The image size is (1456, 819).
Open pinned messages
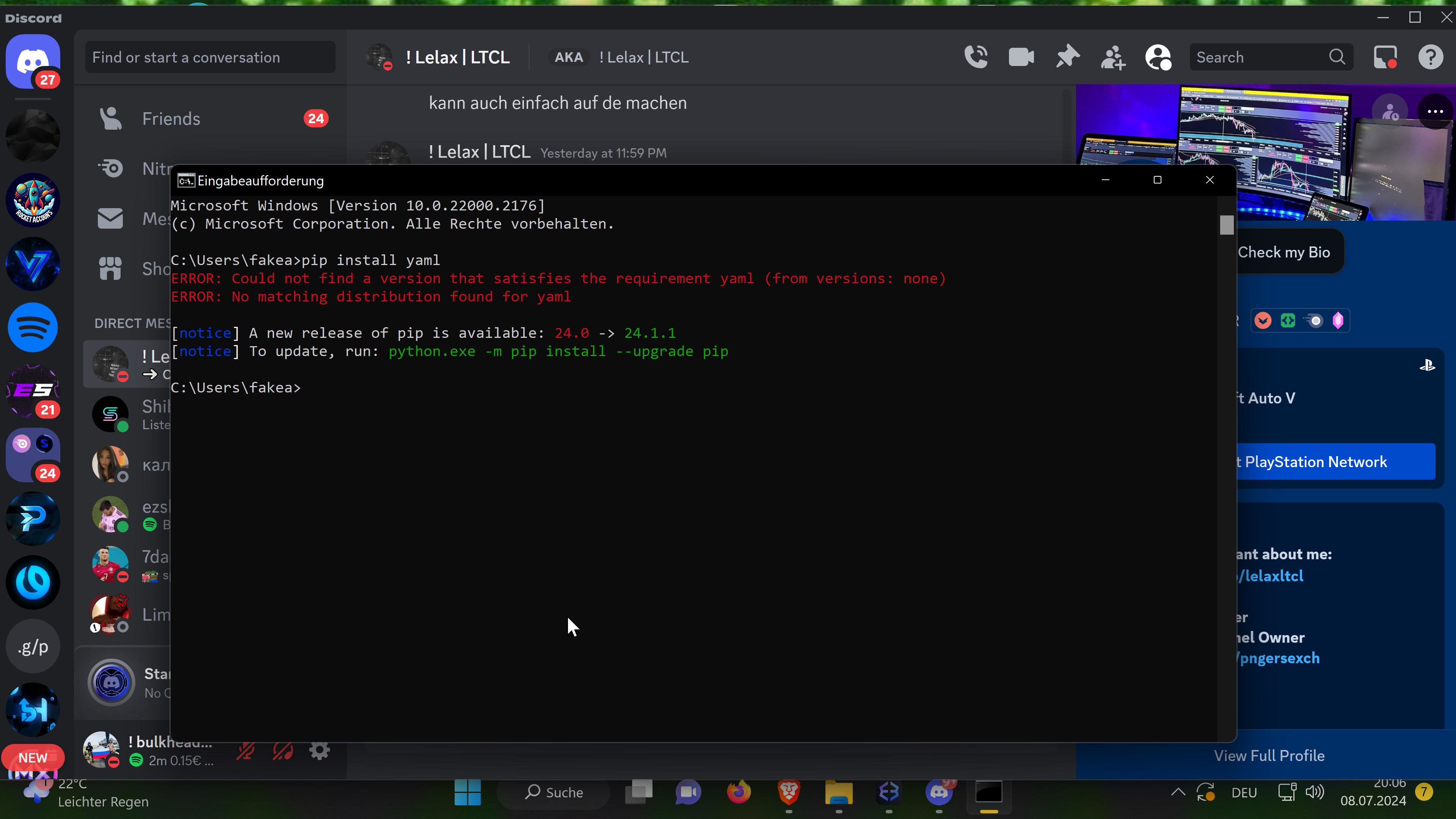1067,57
